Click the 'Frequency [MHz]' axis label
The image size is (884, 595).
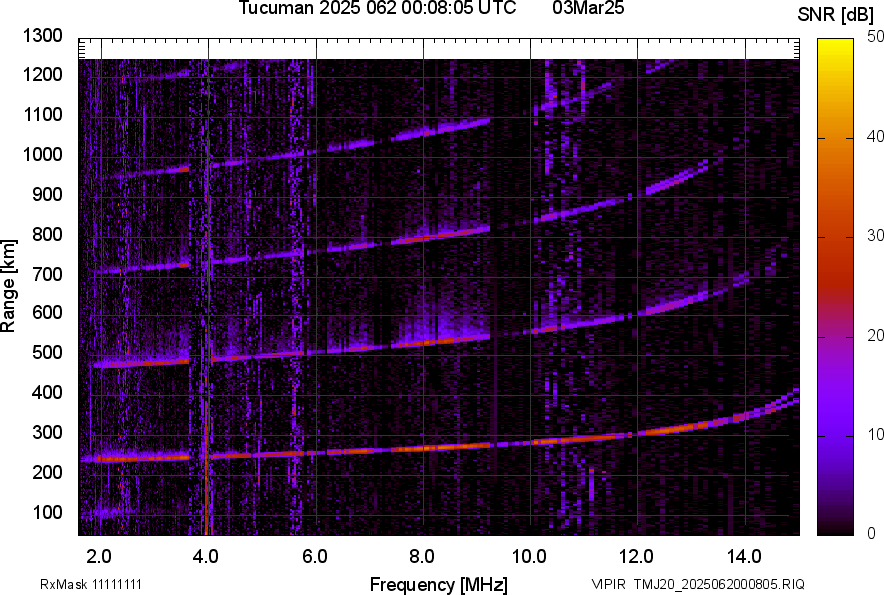click(x=438, y=584)
